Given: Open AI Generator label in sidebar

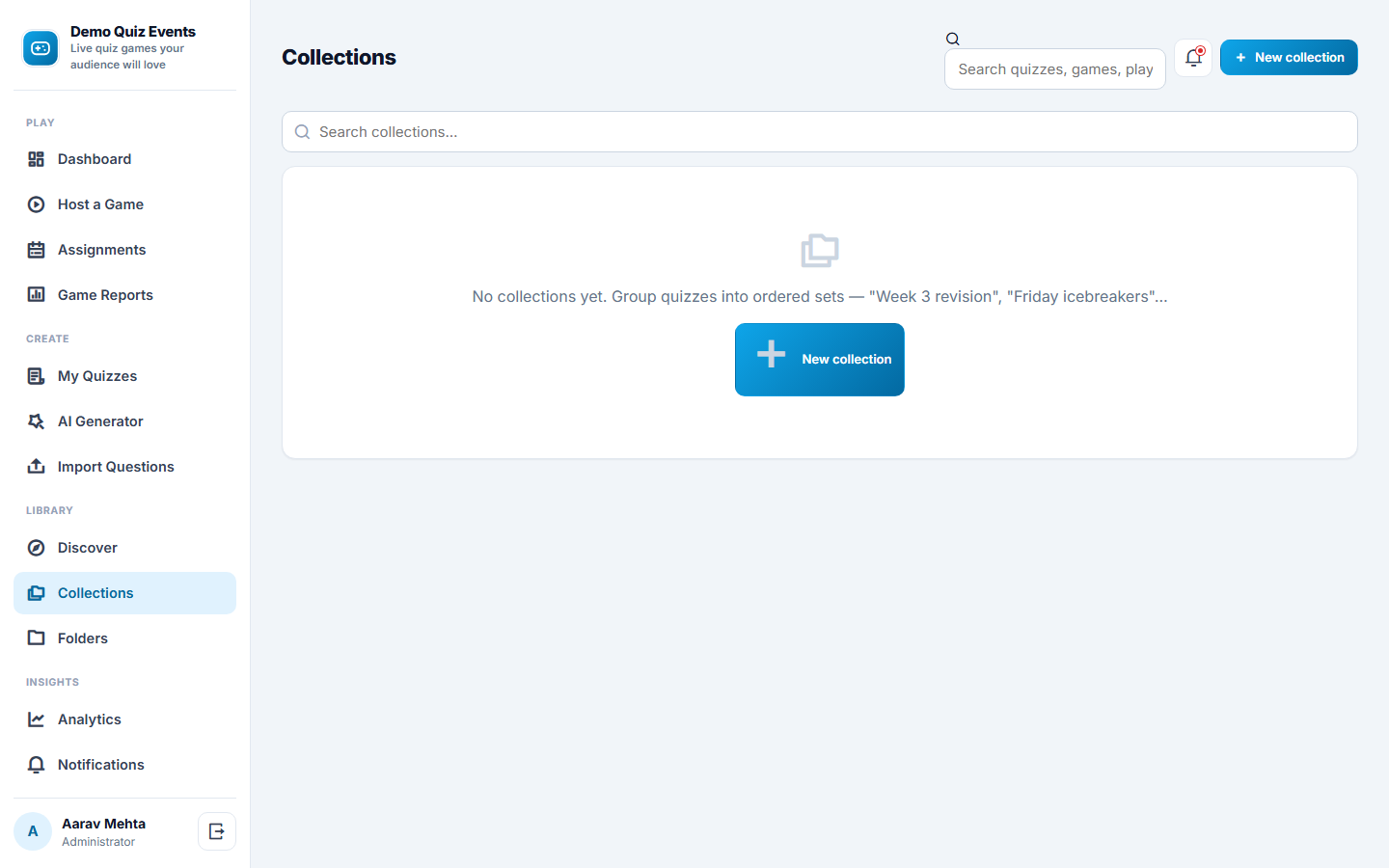Looking at the screenshot, I should [100, 421].
